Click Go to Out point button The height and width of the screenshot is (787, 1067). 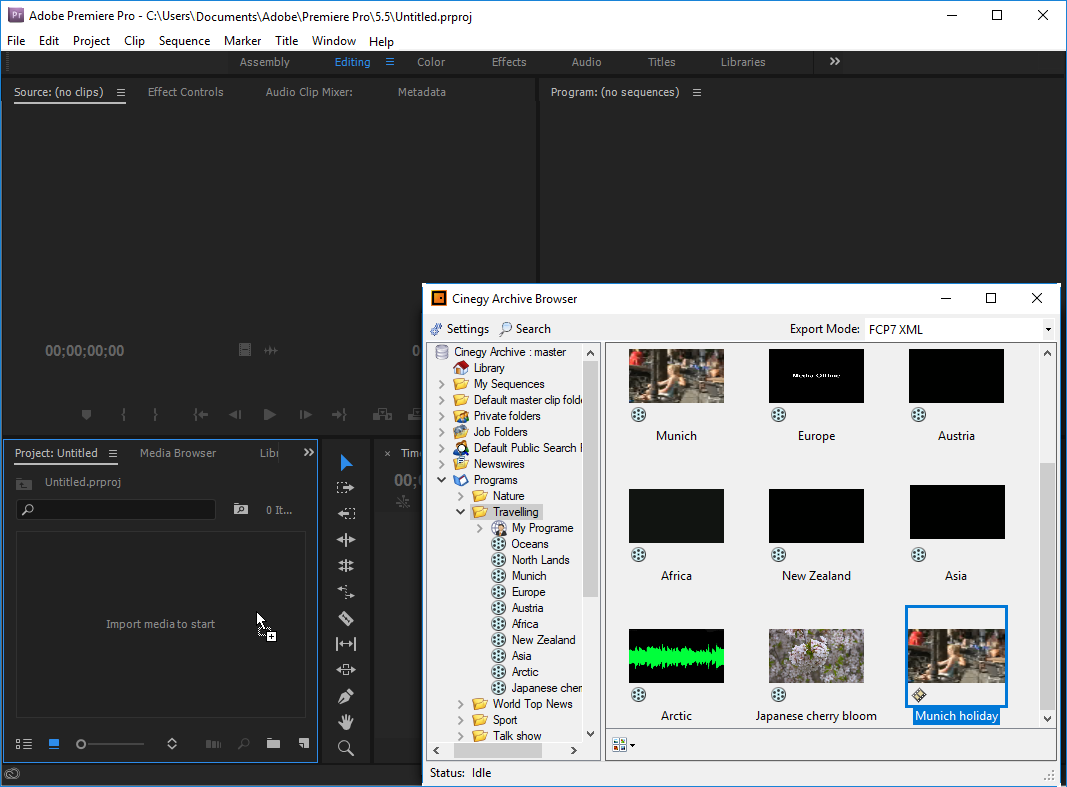[x=339, y=414]
